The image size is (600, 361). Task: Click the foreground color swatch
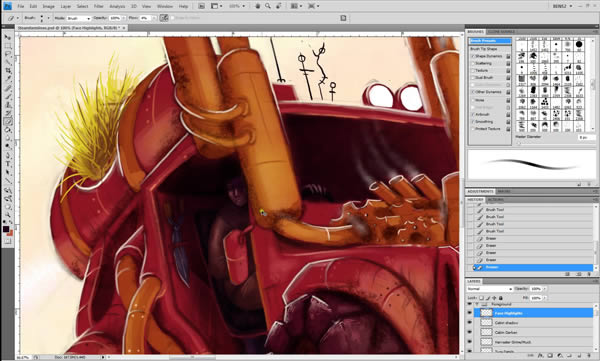[x=6, y=229]
